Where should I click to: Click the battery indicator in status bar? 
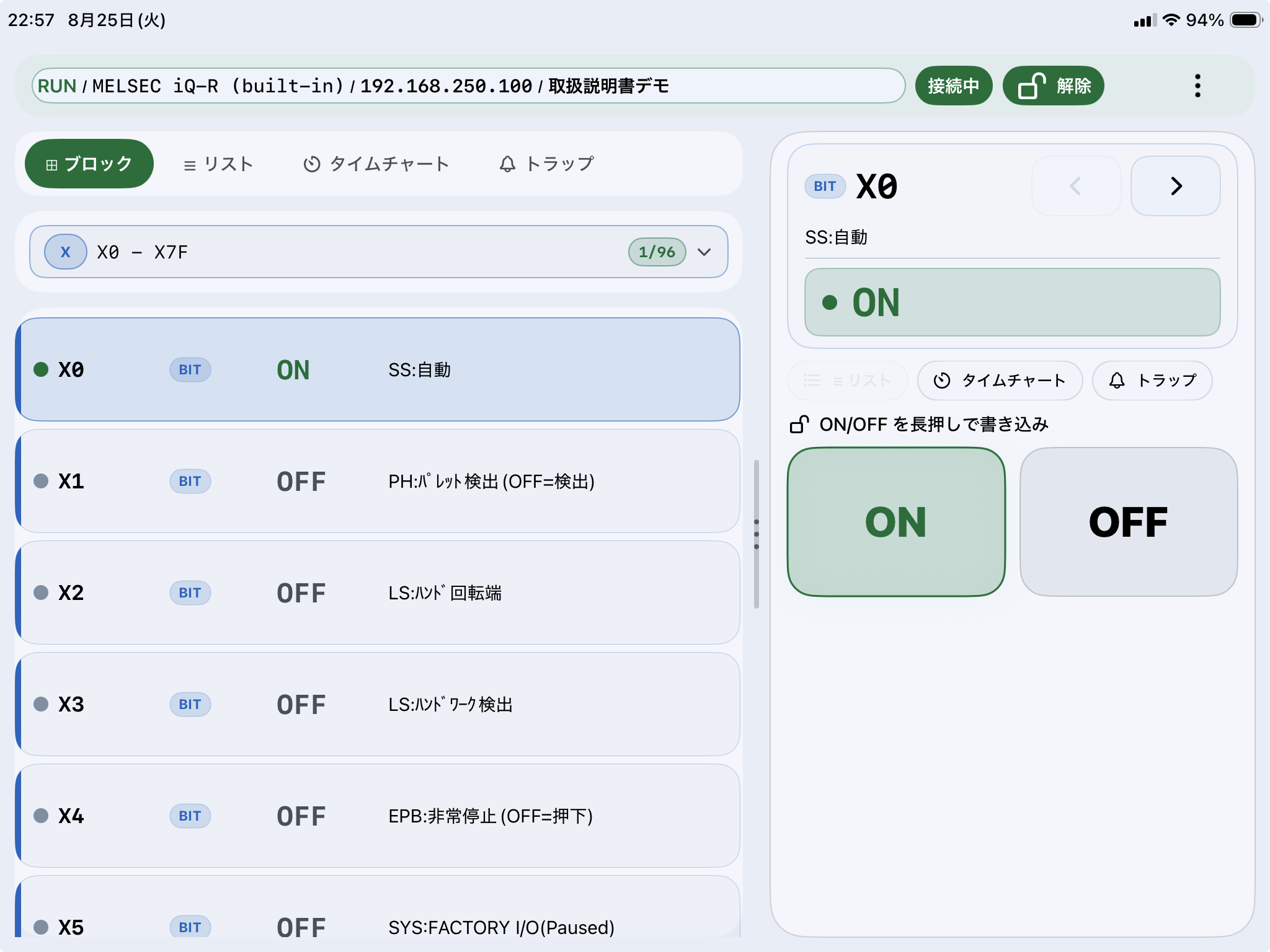1246,20
